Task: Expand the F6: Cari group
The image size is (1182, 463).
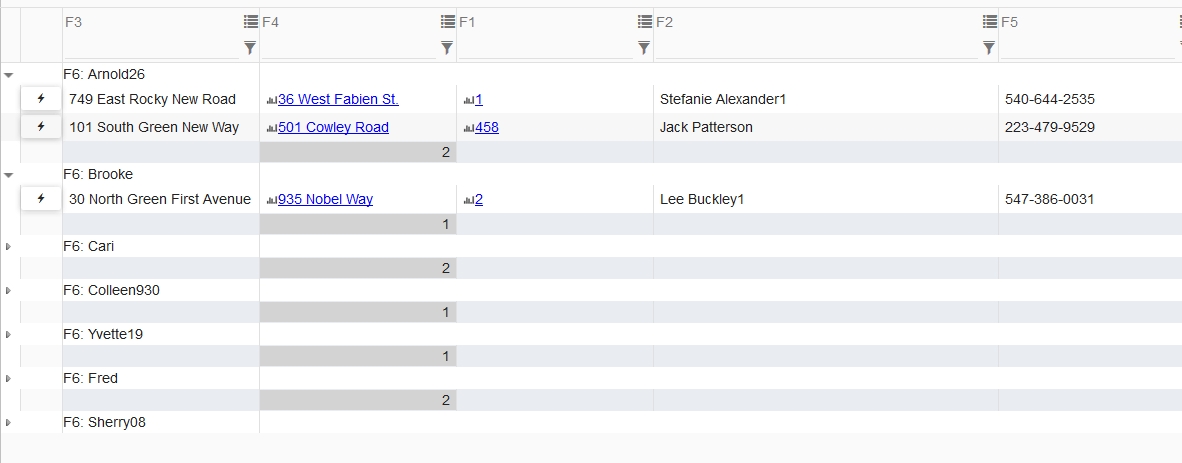Action: (8, 247)
